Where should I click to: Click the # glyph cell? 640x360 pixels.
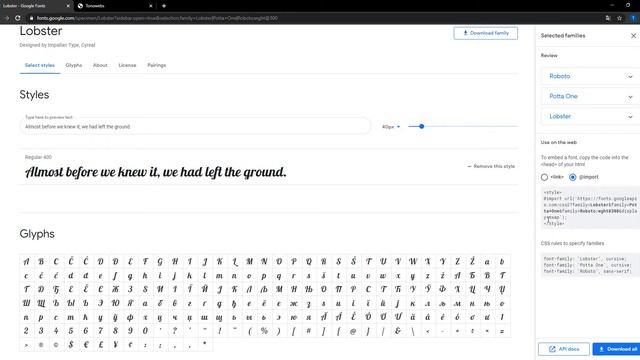309,331
